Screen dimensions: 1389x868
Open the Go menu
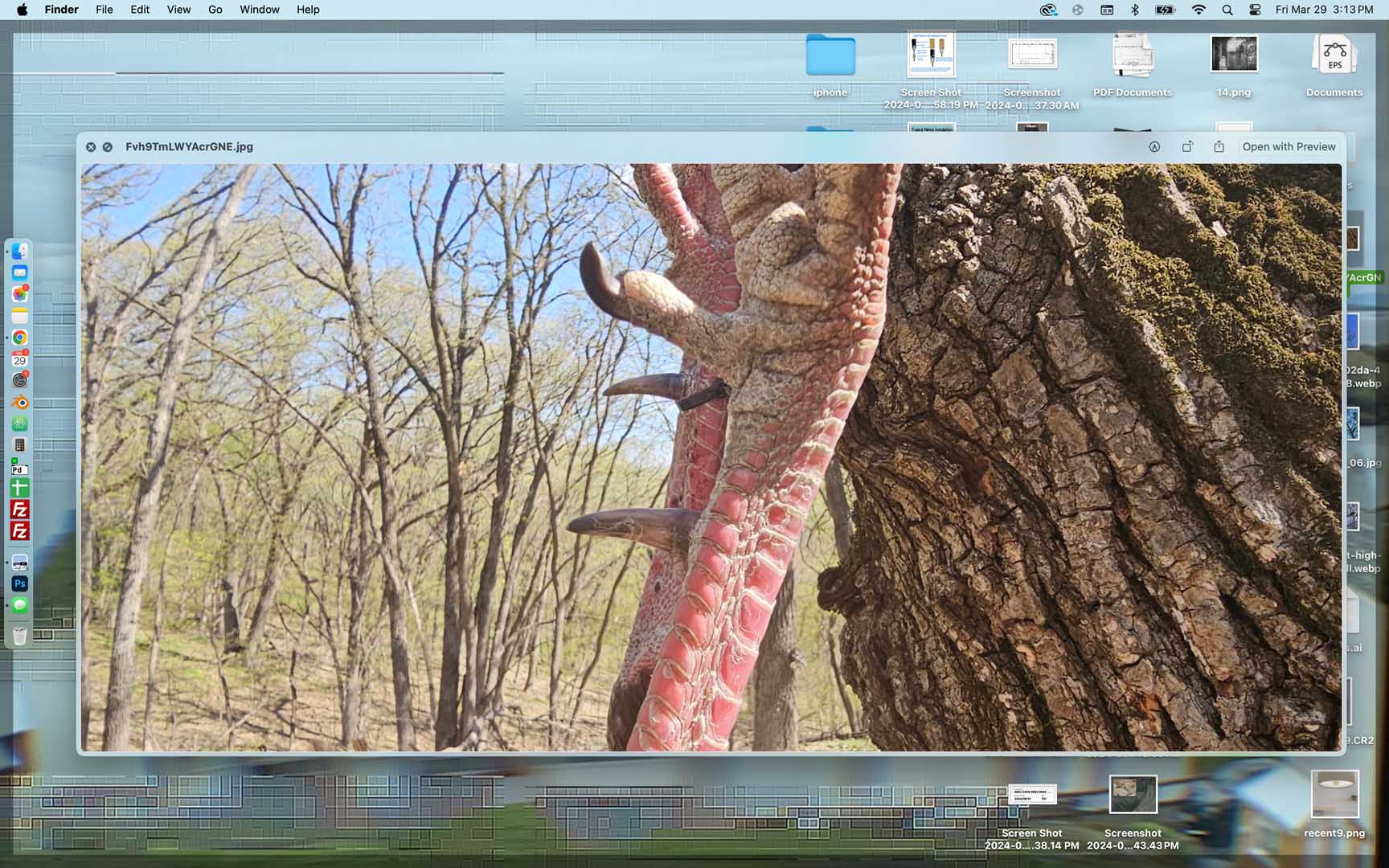point(215,10)
